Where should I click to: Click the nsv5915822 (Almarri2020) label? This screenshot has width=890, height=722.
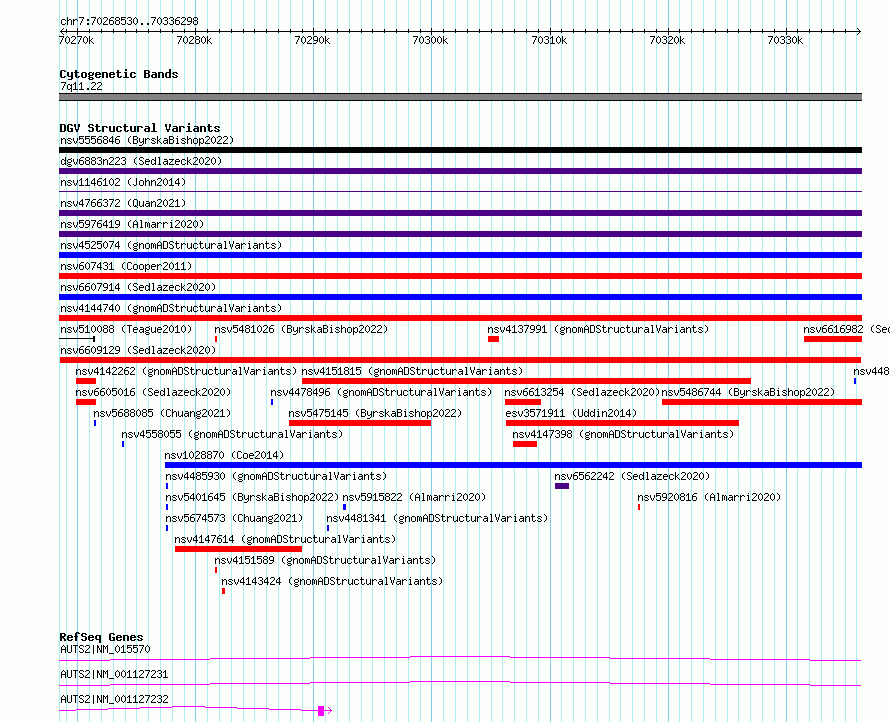[x=414, y=497]
